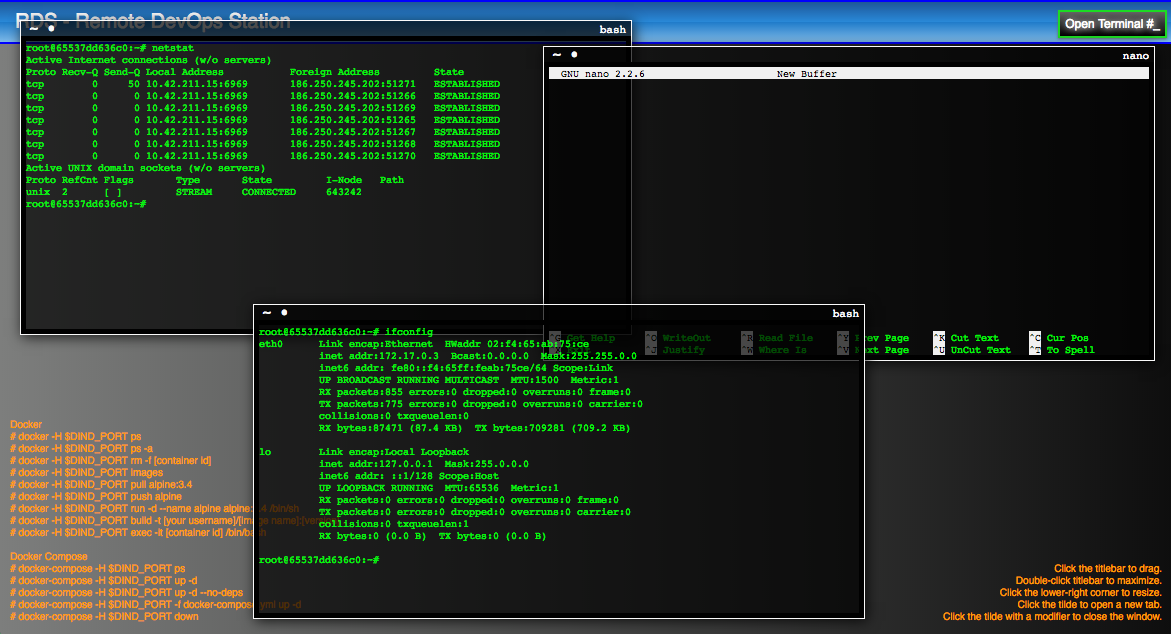Click the dot icon in the nano window titlebar
1171x634 pixels.
point(574,55)
